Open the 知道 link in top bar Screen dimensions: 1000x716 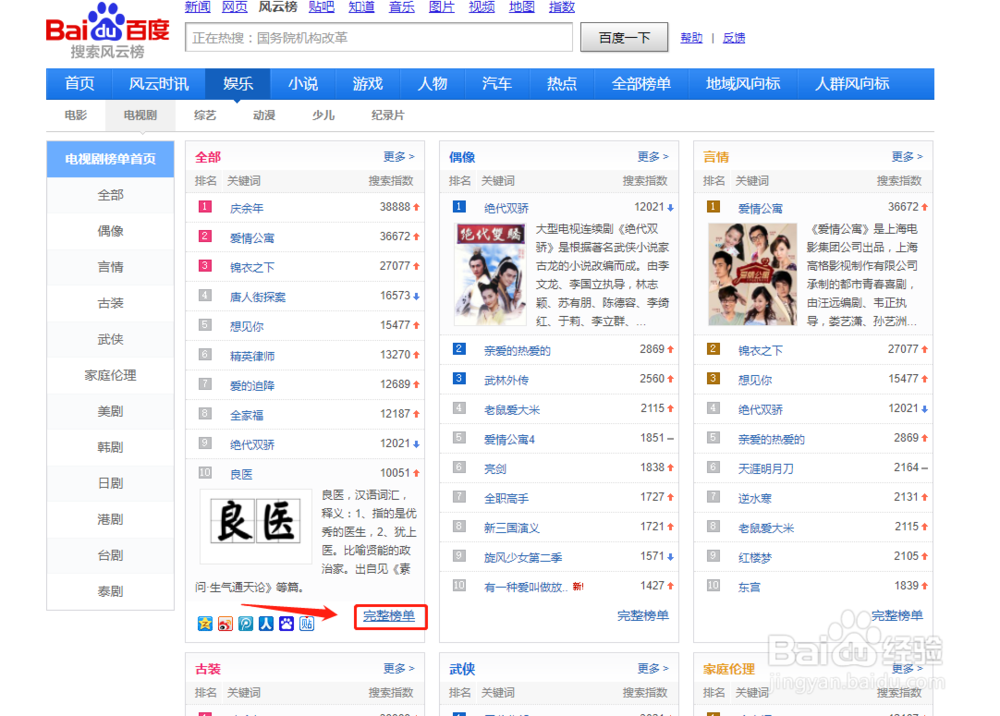362,7
